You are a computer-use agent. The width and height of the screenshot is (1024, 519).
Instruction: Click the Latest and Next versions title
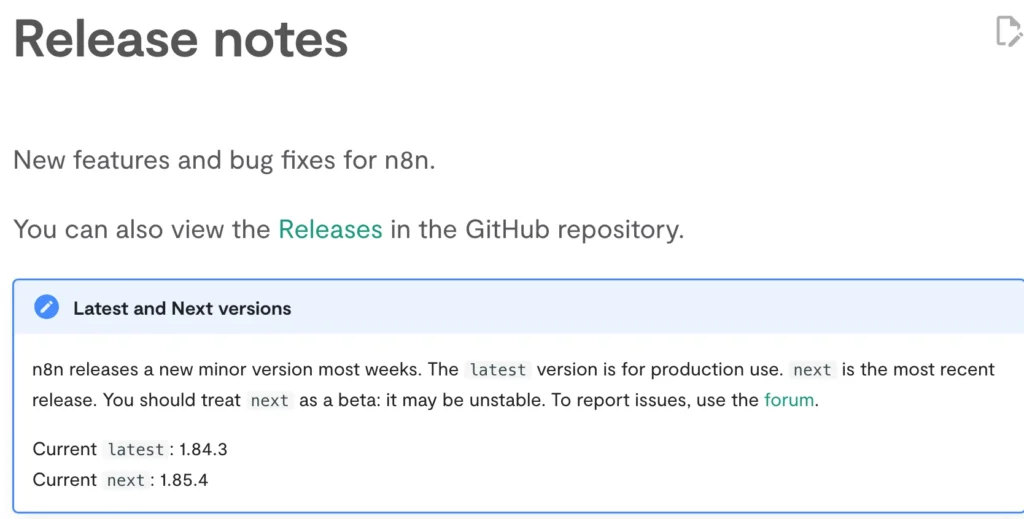point(182,308)
